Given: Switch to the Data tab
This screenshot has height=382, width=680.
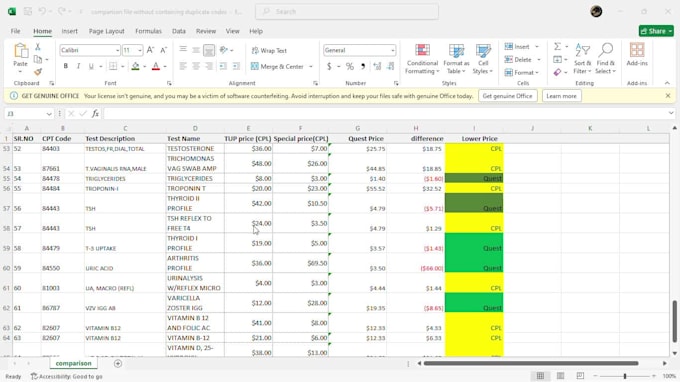Looking at the screenshot, I should pyautogui.click(x=179, y=31).
